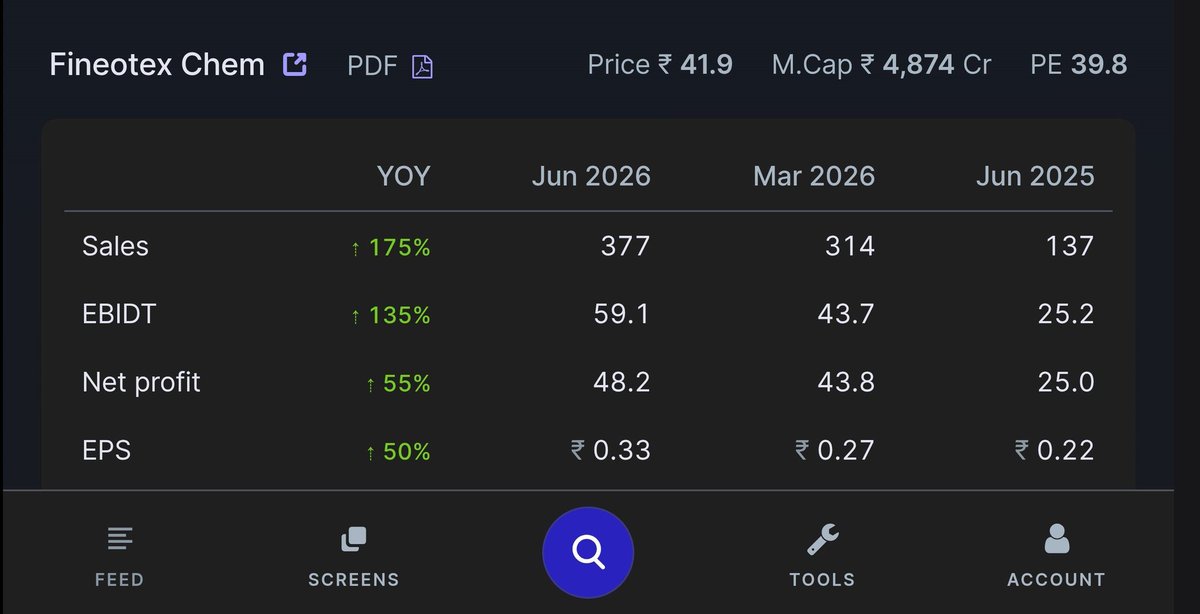
Task: Open the ACCOUNT tab label
Action: (1056, 580)
